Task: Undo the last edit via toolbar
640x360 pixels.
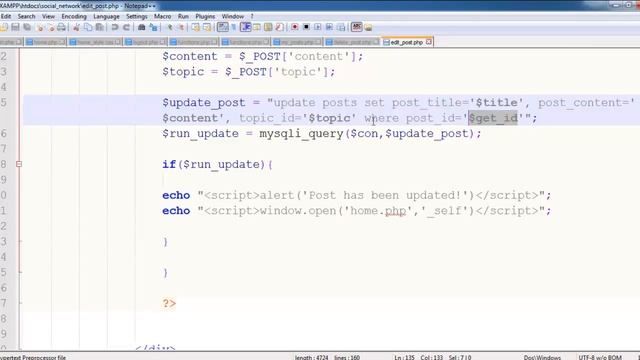Action: [115, 27]
